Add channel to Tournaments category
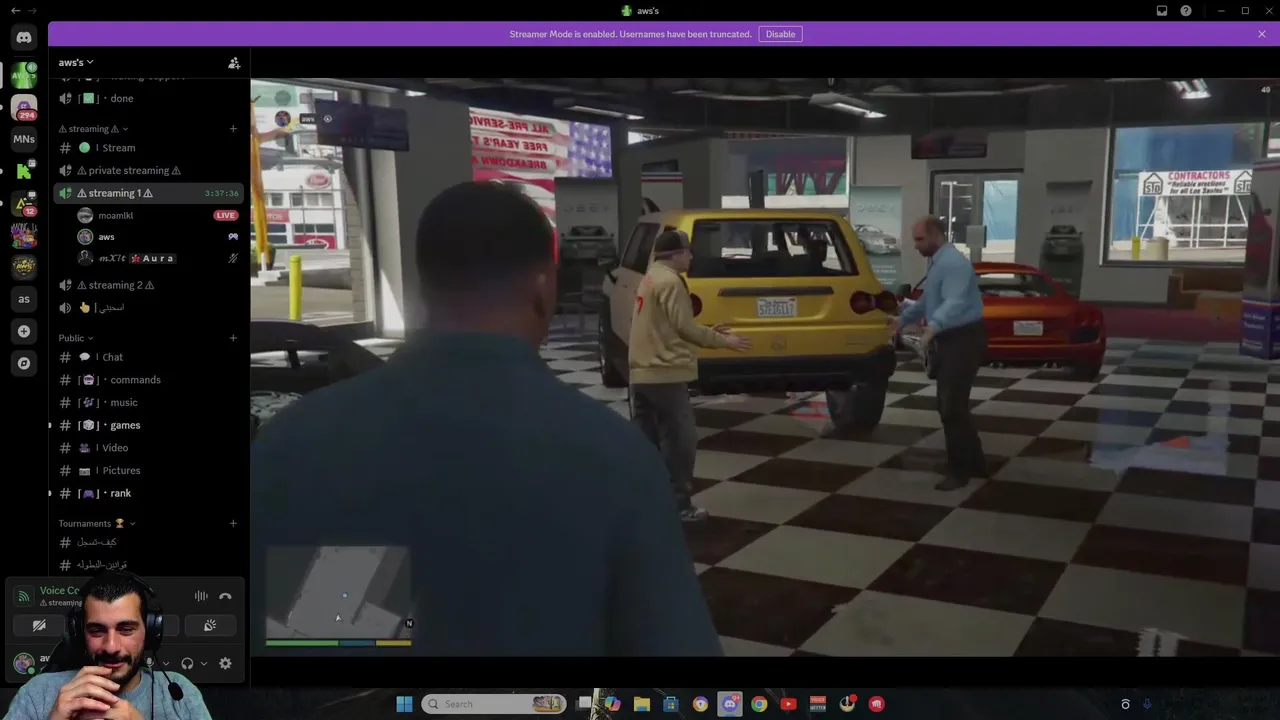 tap(233, 523)
